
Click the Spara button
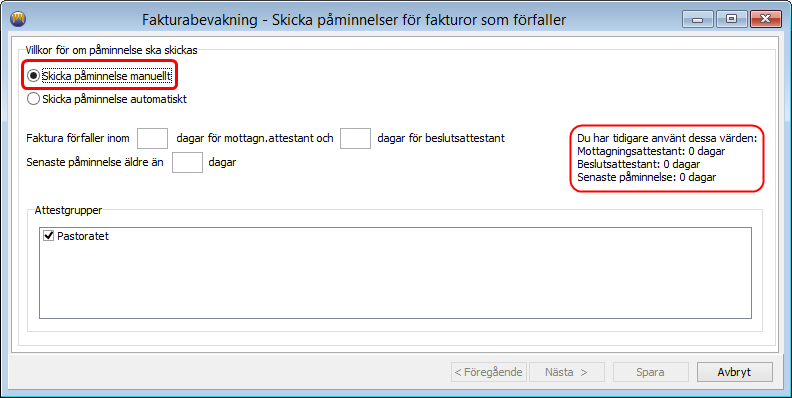(x=651, y=372)
